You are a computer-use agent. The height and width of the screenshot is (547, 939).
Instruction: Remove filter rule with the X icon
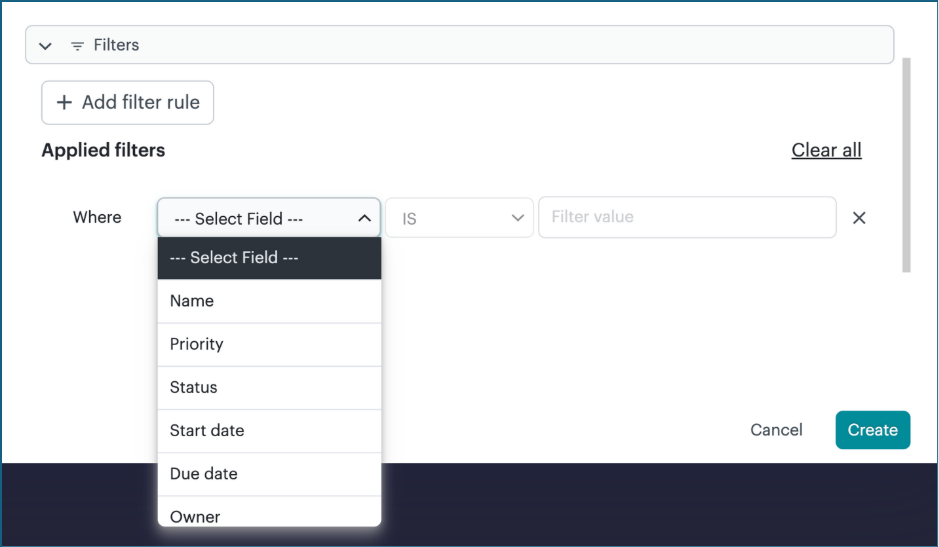859,218
